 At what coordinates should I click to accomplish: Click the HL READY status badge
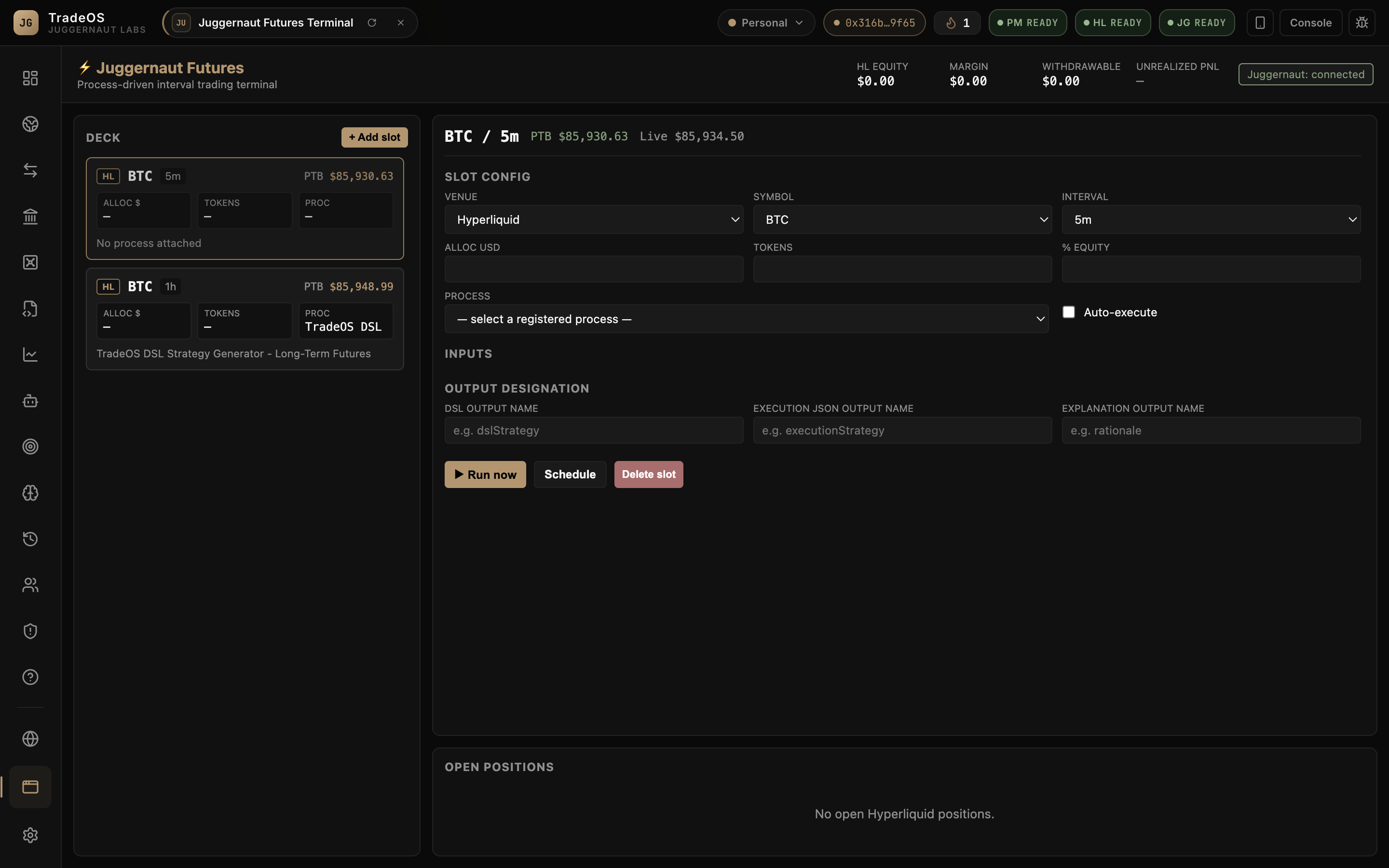coord(1112,23)
